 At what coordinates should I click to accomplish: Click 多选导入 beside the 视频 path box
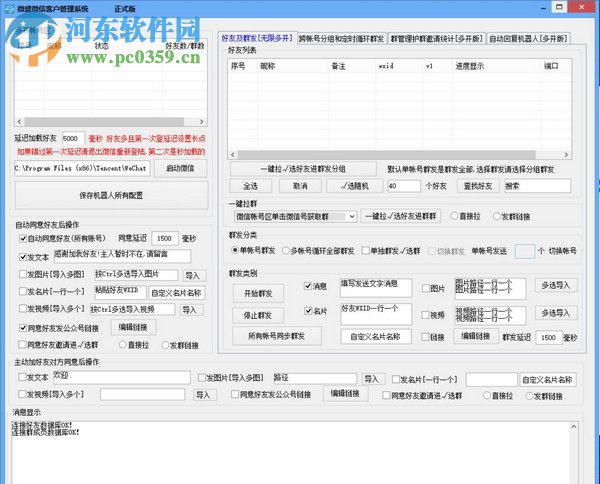(x=556, y=313)
